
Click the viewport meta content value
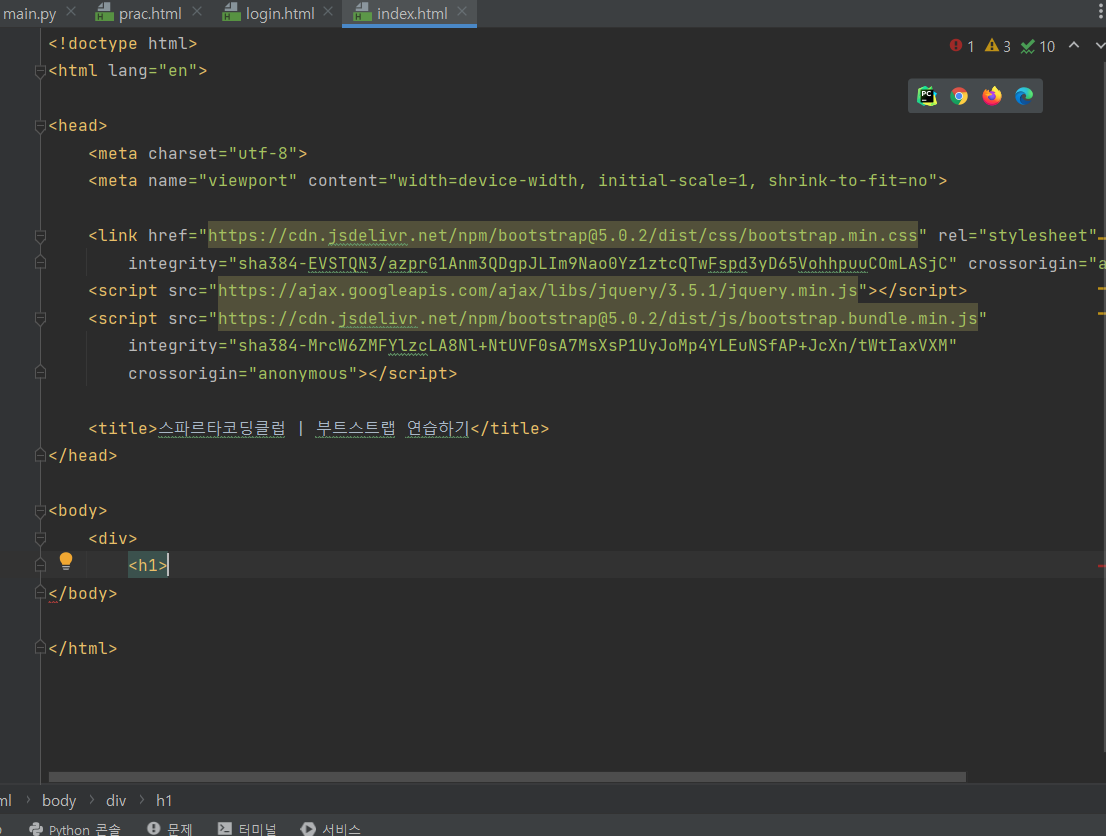point(662,181)
